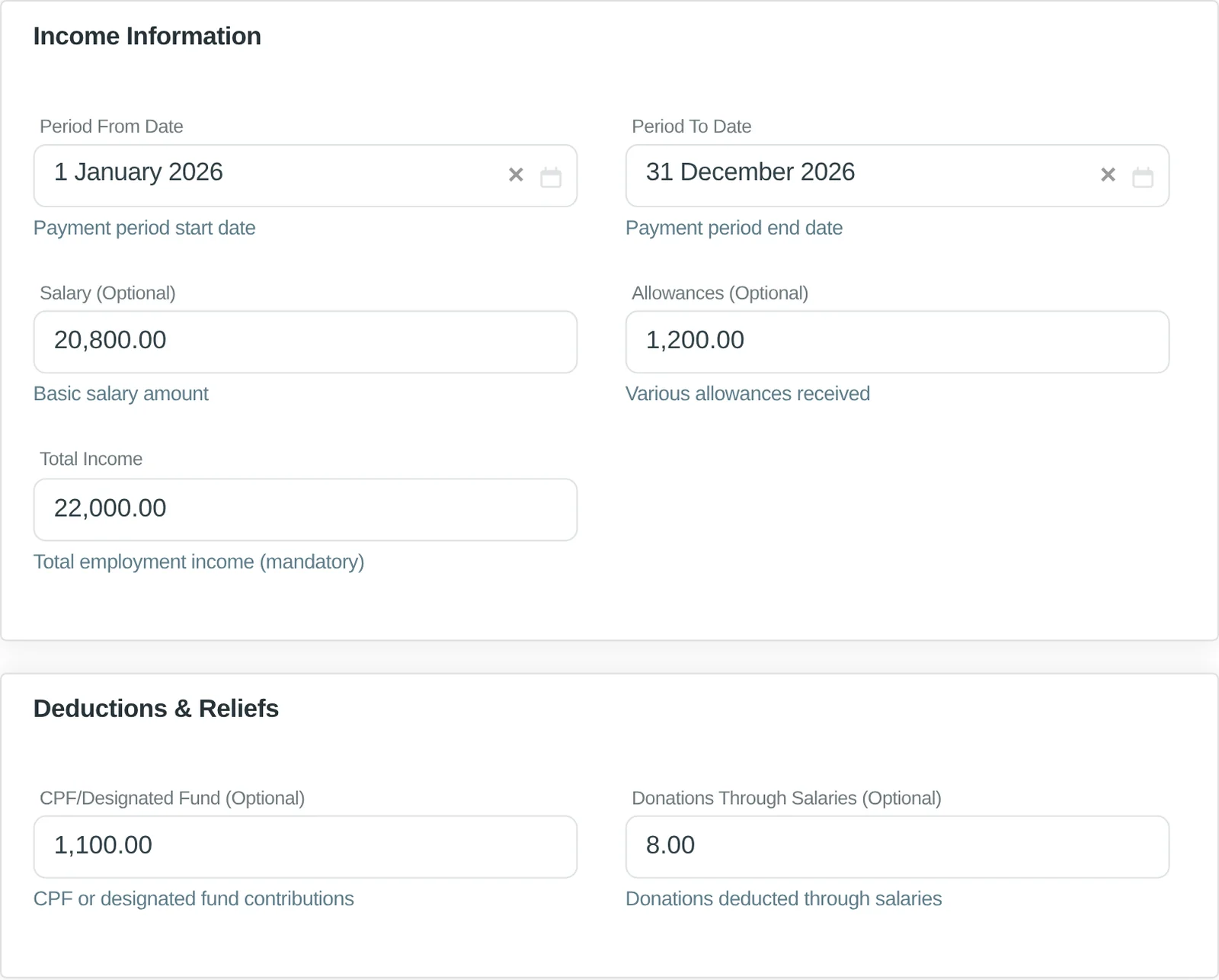Click the Income Information heading
Screen dimensions: 1219x980
click(x=147, y=37)
